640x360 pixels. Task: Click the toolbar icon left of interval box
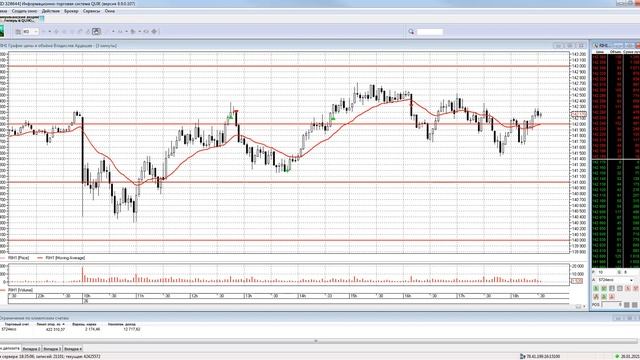(18, 31)
